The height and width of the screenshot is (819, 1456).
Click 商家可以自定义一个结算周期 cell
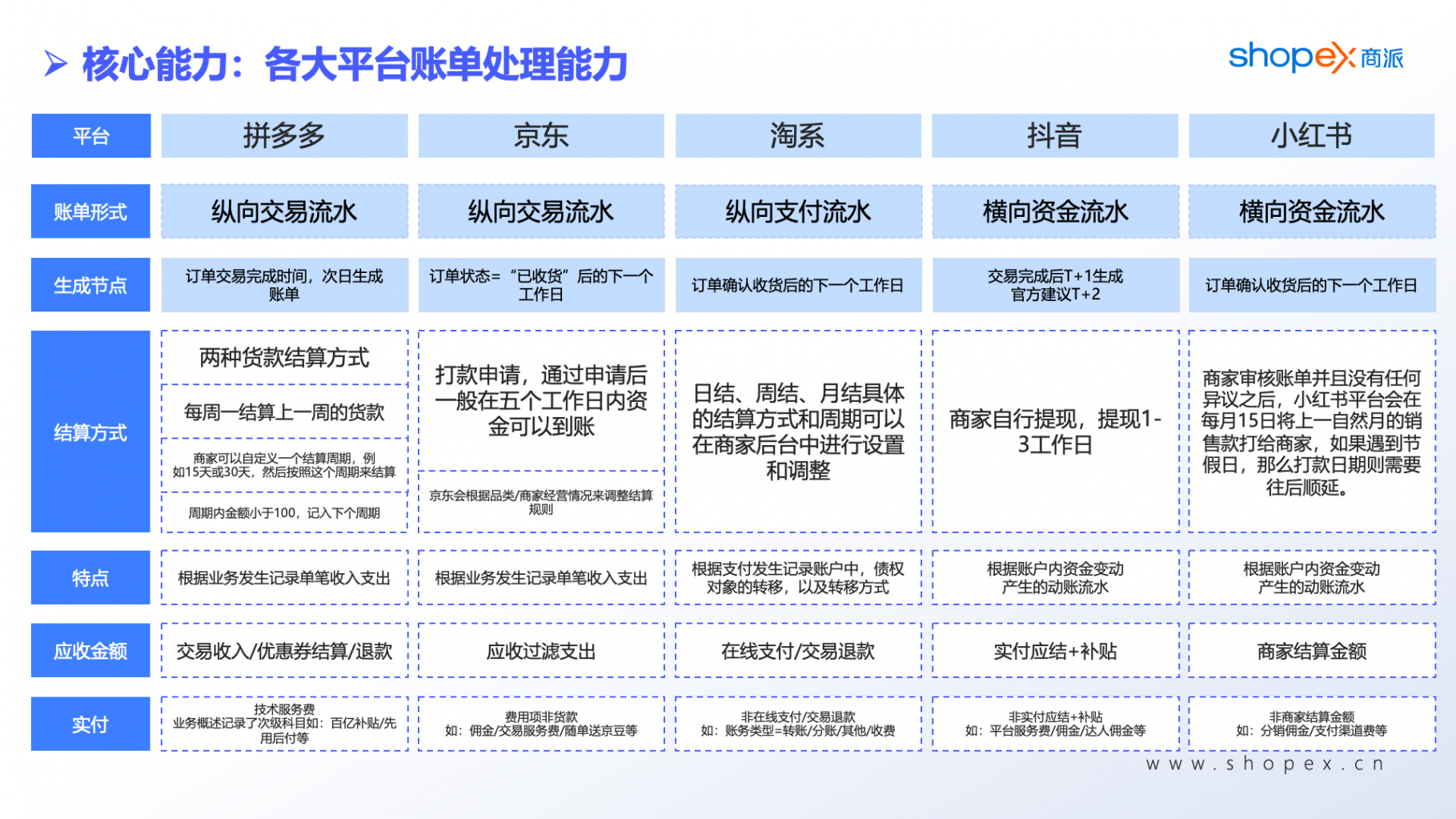(x=284, y=465)
